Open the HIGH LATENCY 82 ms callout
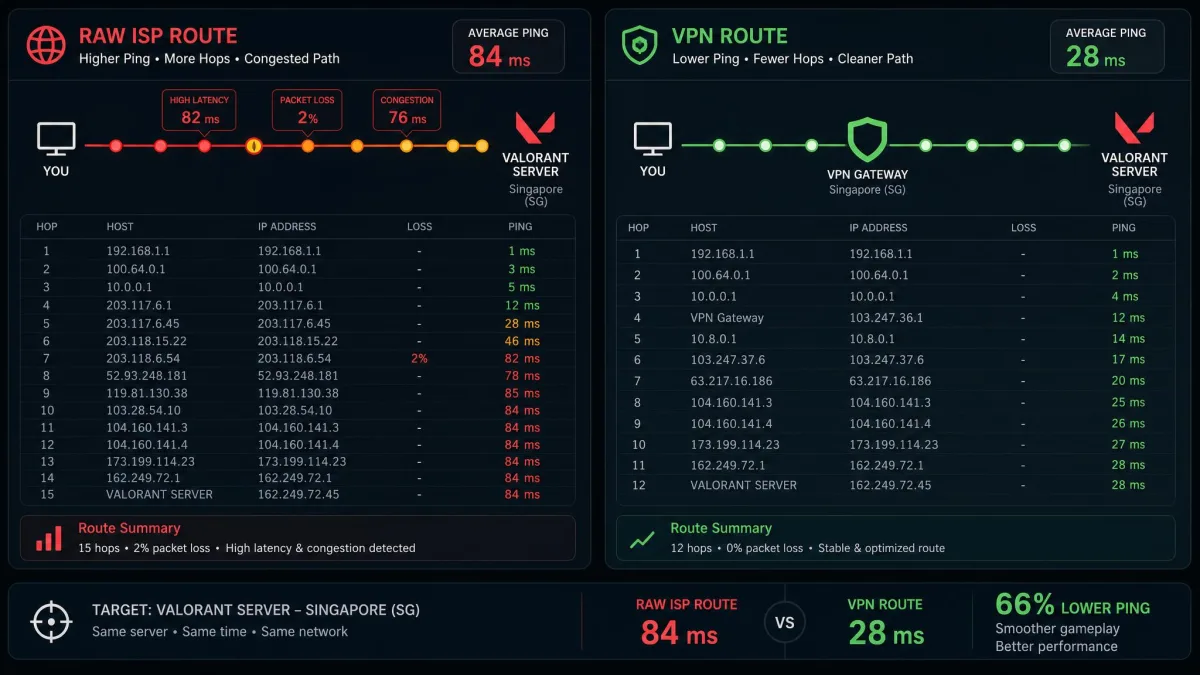The height and width of the screenshot is (675, 1200). click(x=199, y=110)
